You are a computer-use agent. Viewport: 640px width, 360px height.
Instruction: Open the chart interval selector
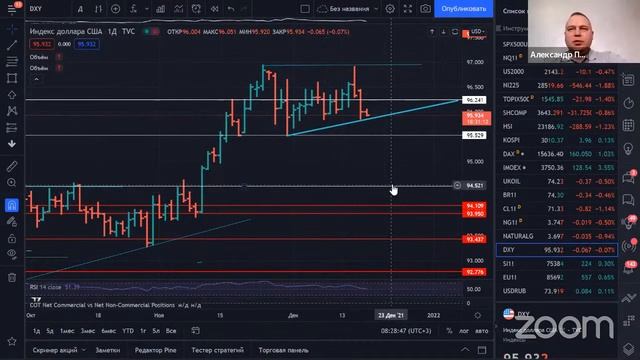80,9
